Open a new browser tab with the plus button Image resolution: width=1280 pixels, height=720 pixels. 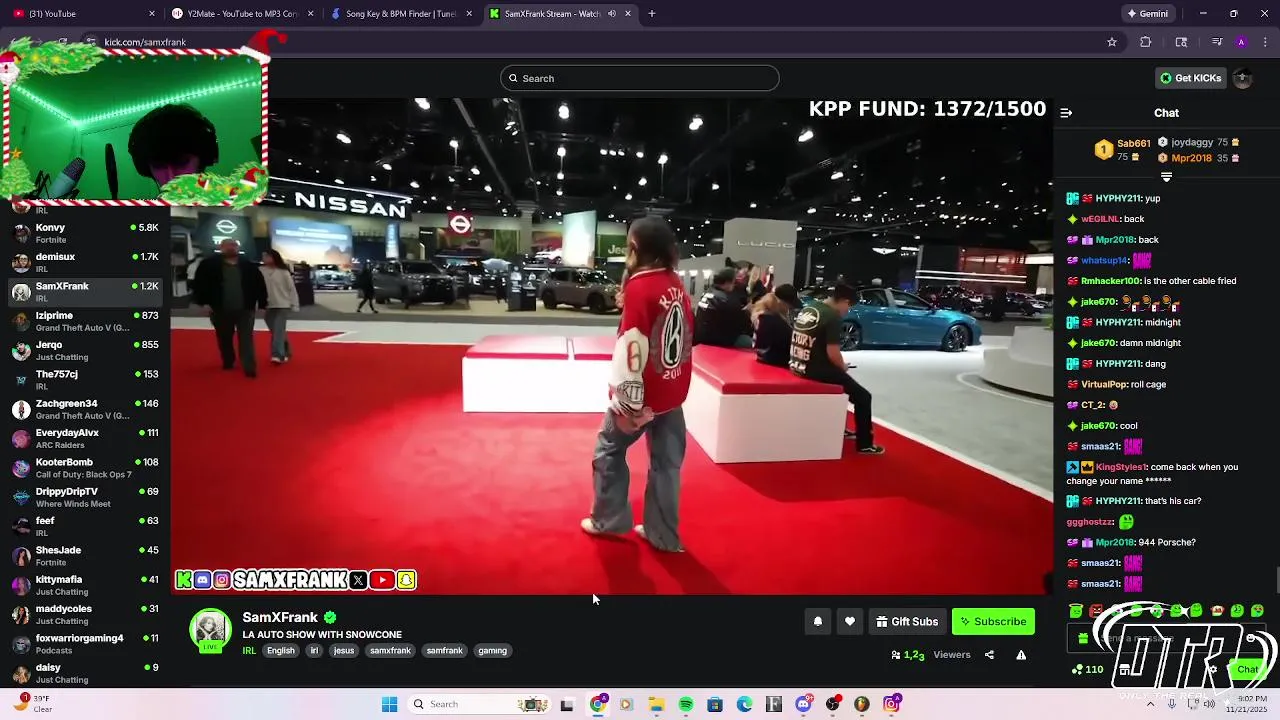click(652, 14)
